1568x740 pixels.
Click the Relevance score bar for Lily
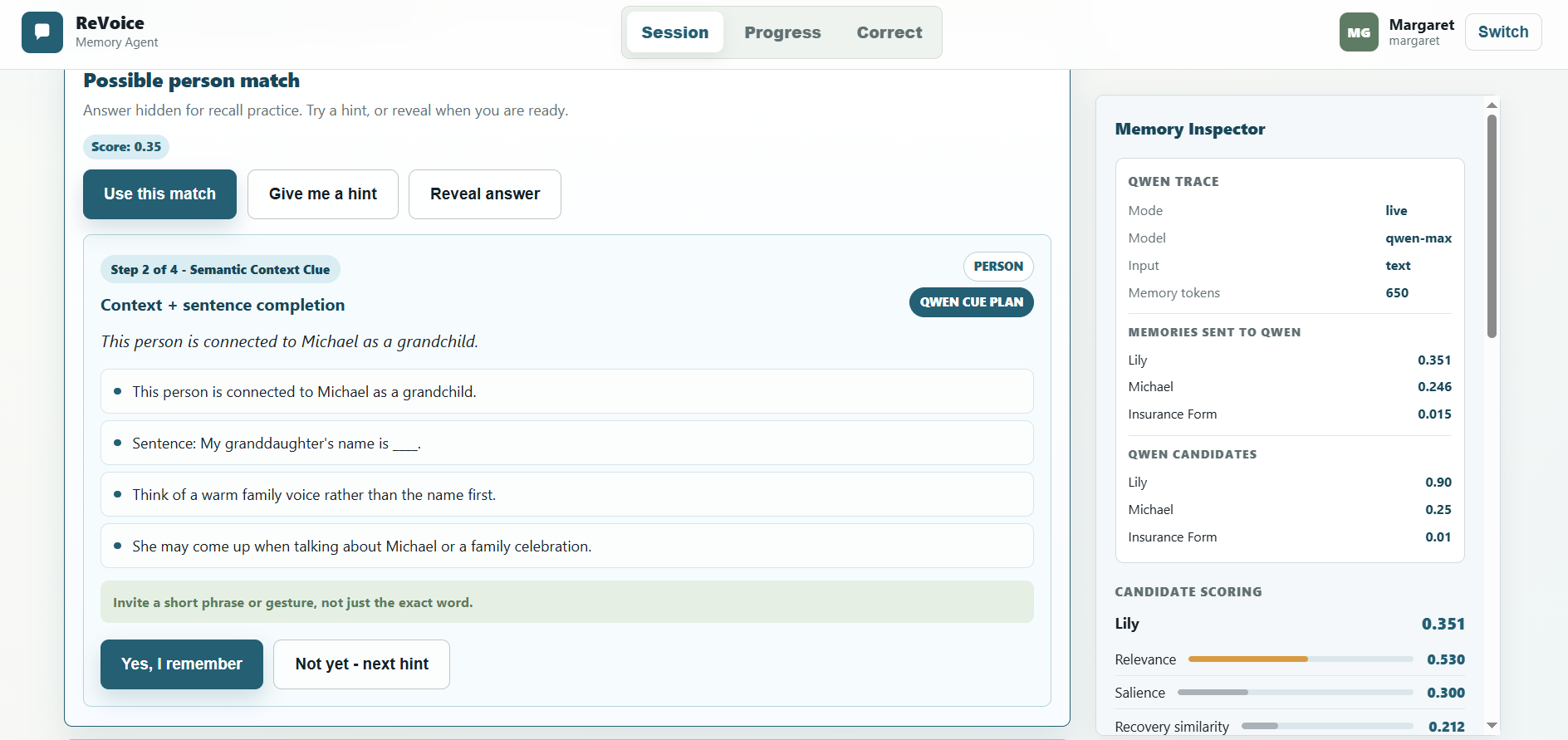click(x=1301, y=659)
